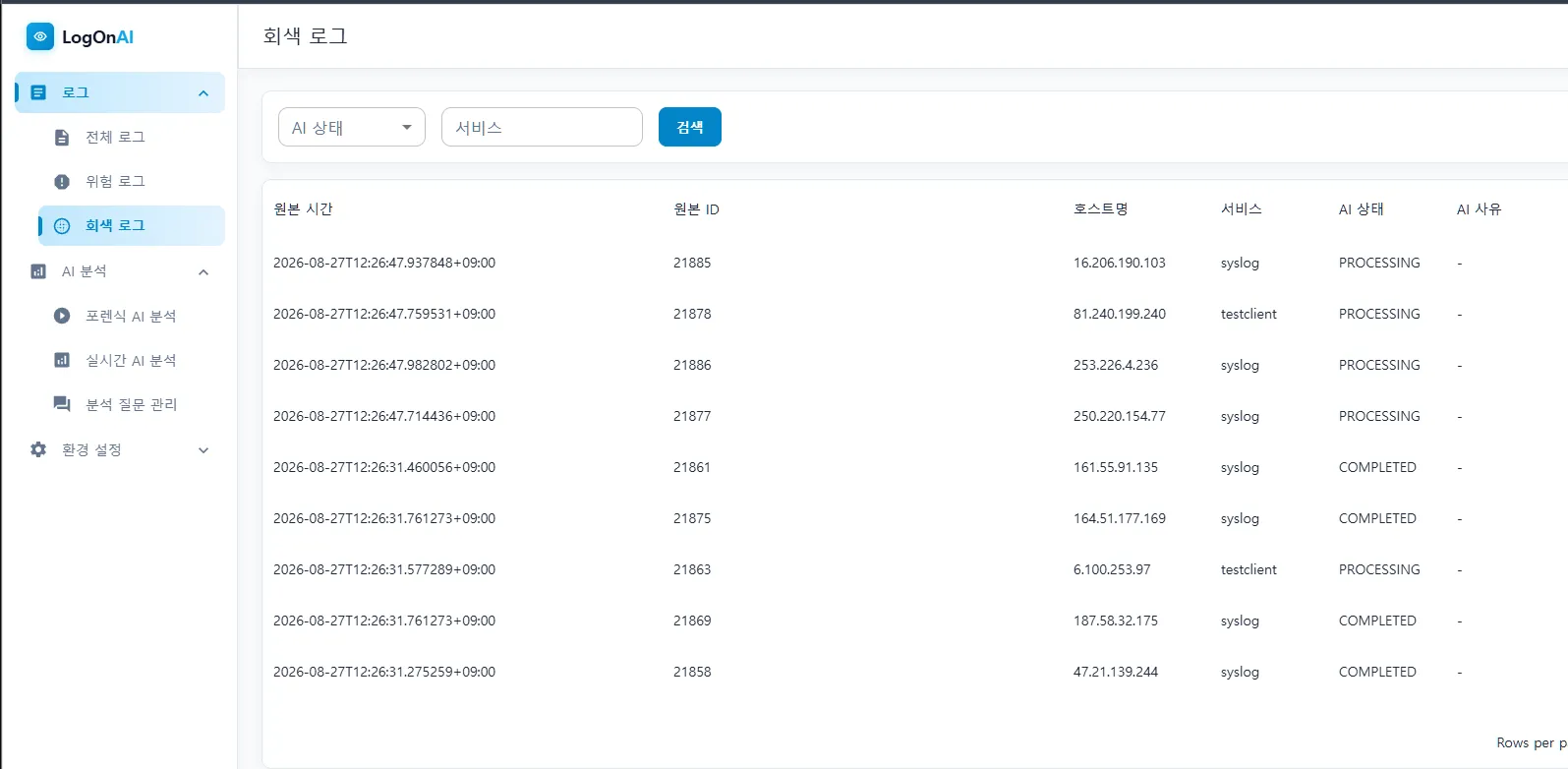Click the AI 상태 column header
This screenshot has height=769, width=1568.
[1362, 208]
